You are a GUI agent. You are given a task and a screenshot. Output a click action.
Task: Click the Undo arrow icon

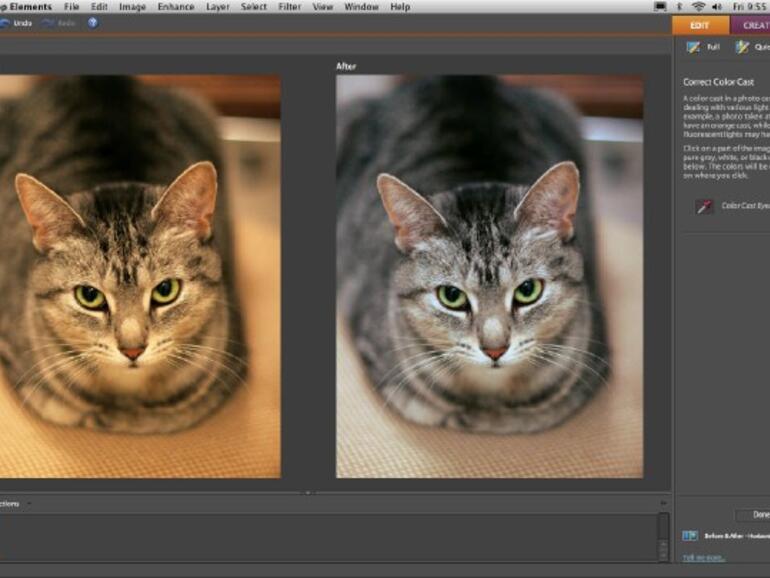[6, 23]
